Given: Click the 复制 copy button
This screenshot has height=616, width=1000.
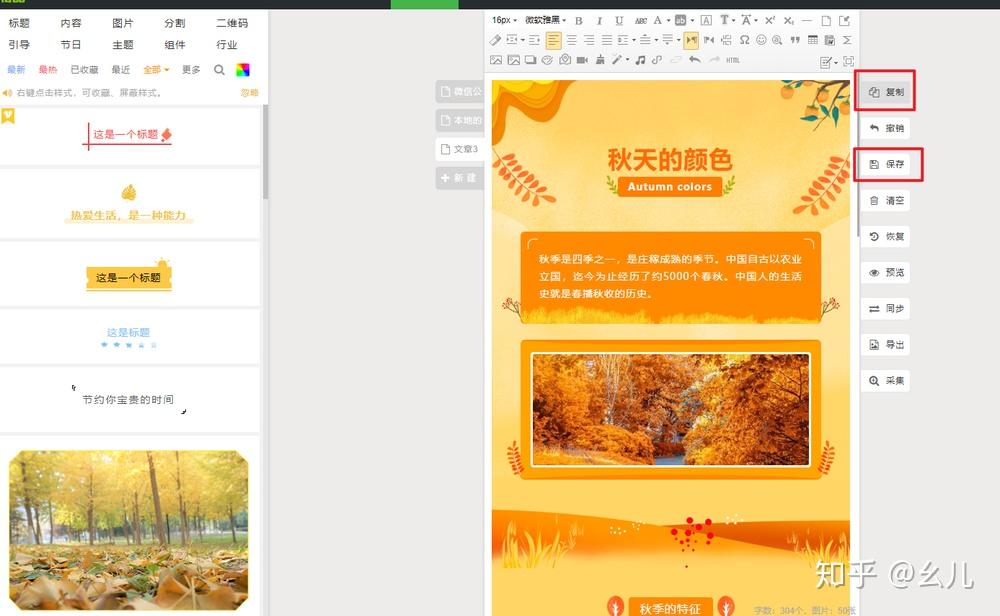Looking at the screenshot, I should [x=886, y=92].
